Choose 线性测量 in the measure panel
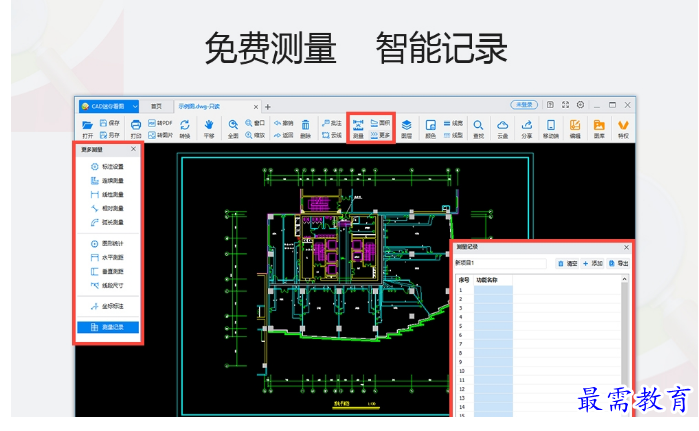699x431 pixels. [107, 194]
